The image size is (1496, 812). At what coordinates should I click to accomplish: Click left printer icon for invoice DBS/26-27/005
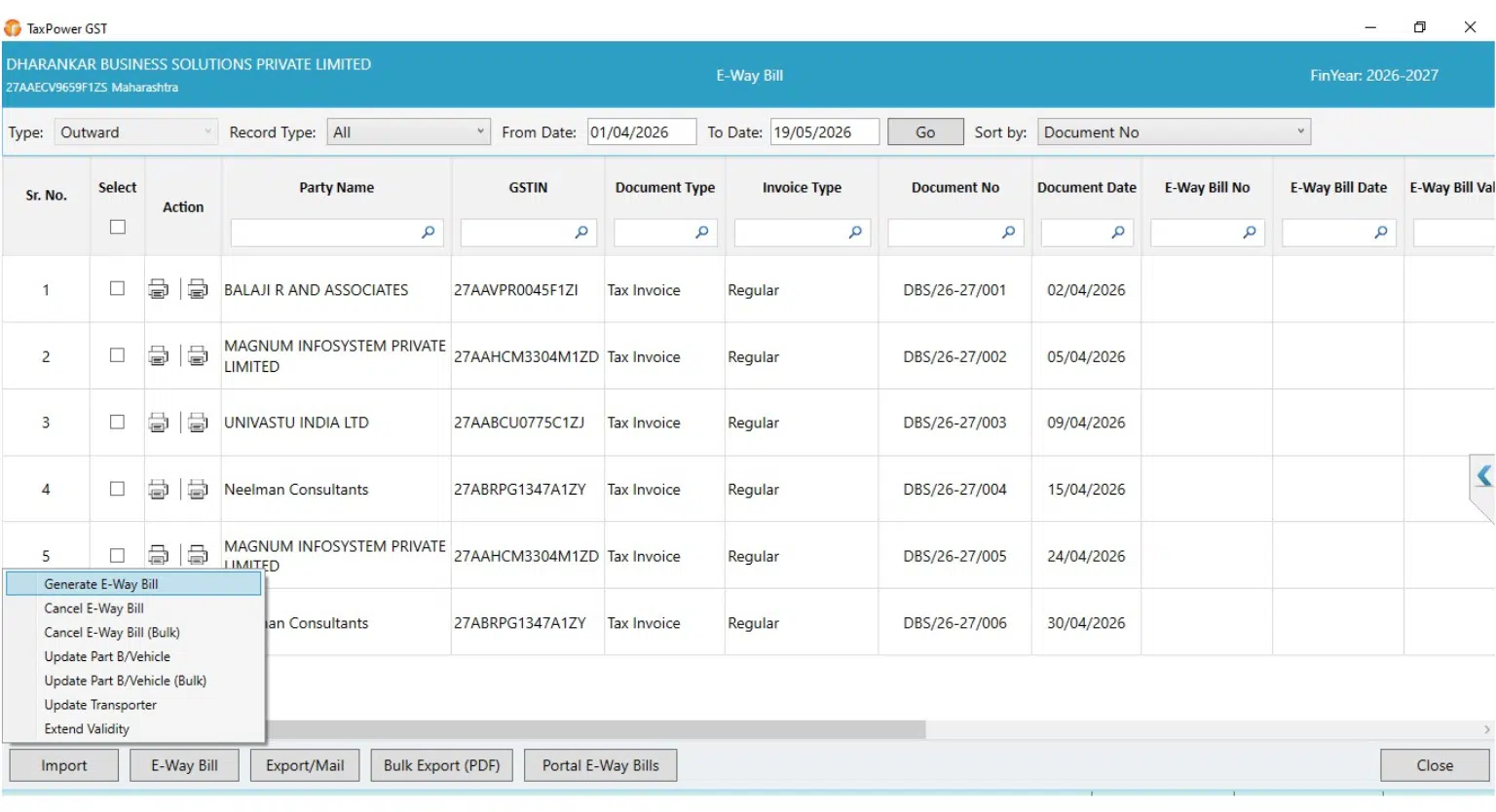(x=158, y=555)
